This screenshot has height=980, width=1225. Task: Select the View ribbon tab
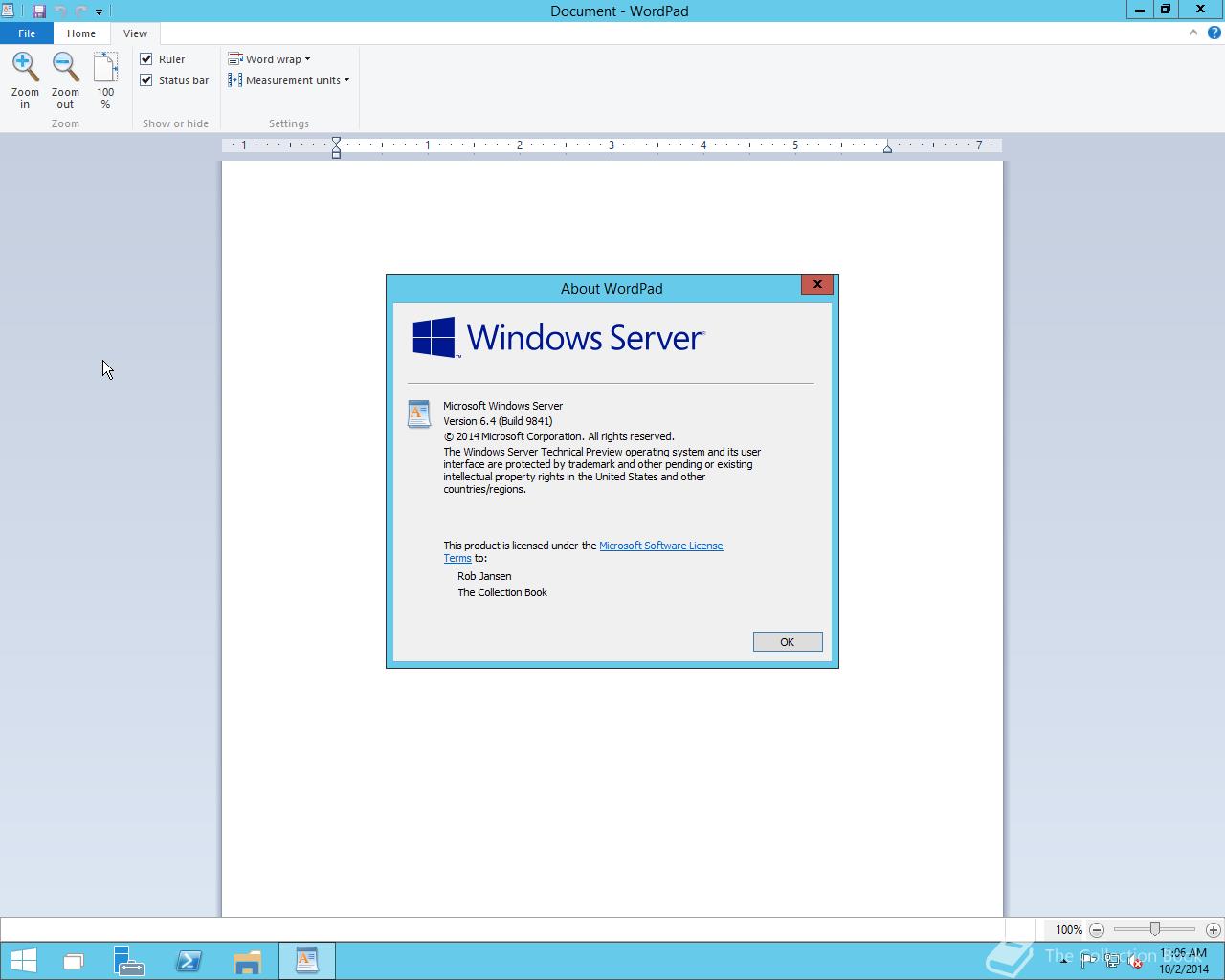pyautogui.click(x=135, y=33)
